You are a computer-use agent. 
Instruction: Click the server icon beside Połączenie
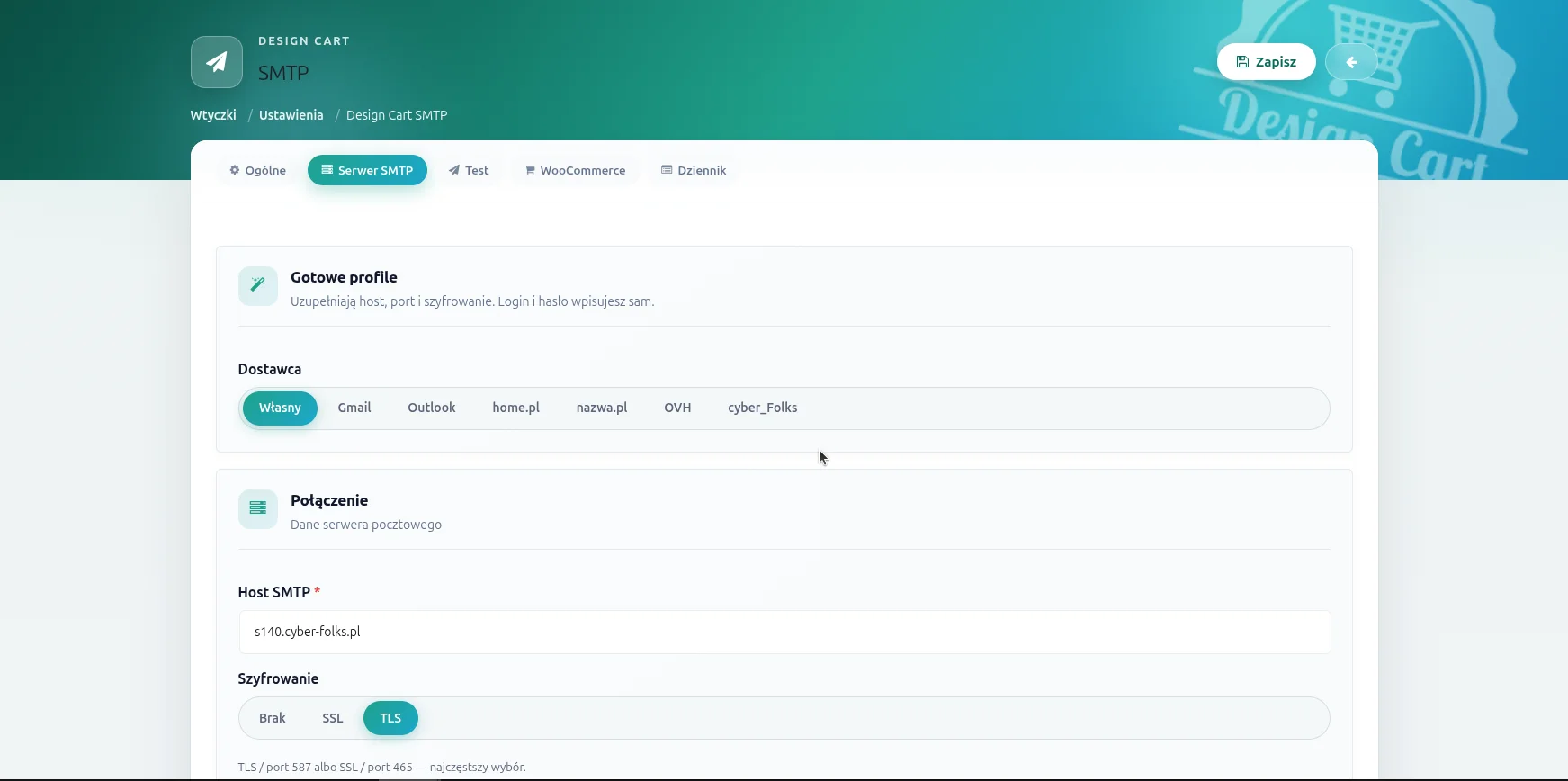click(258, 509)
